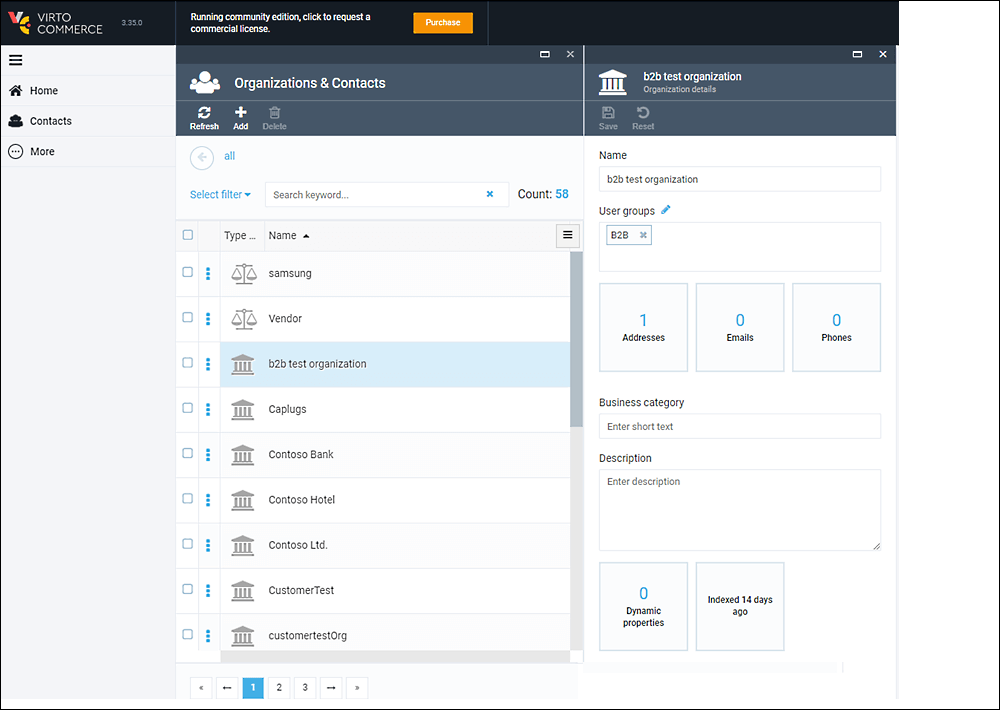The width and height of the screenshot is (1000, 710).
Task: Click the Refresh toolbar icon
Action: [204, 118]
